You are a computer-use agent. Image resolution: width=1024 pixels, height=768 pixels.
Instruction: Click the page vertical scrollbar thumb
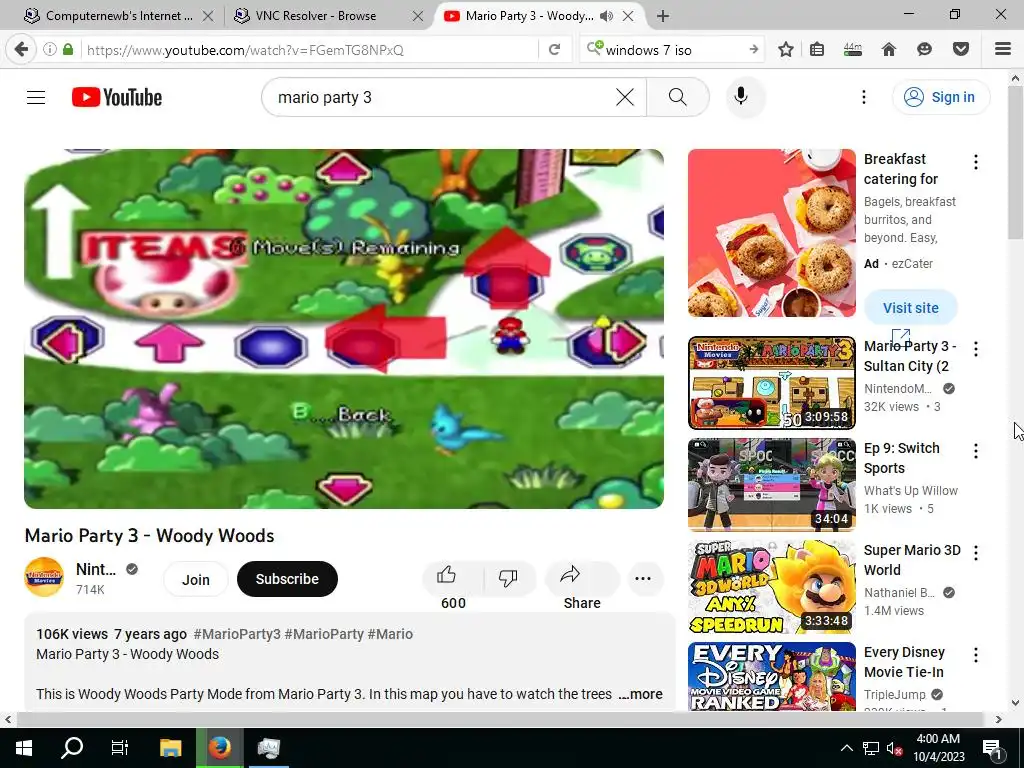coord(1015,162)
